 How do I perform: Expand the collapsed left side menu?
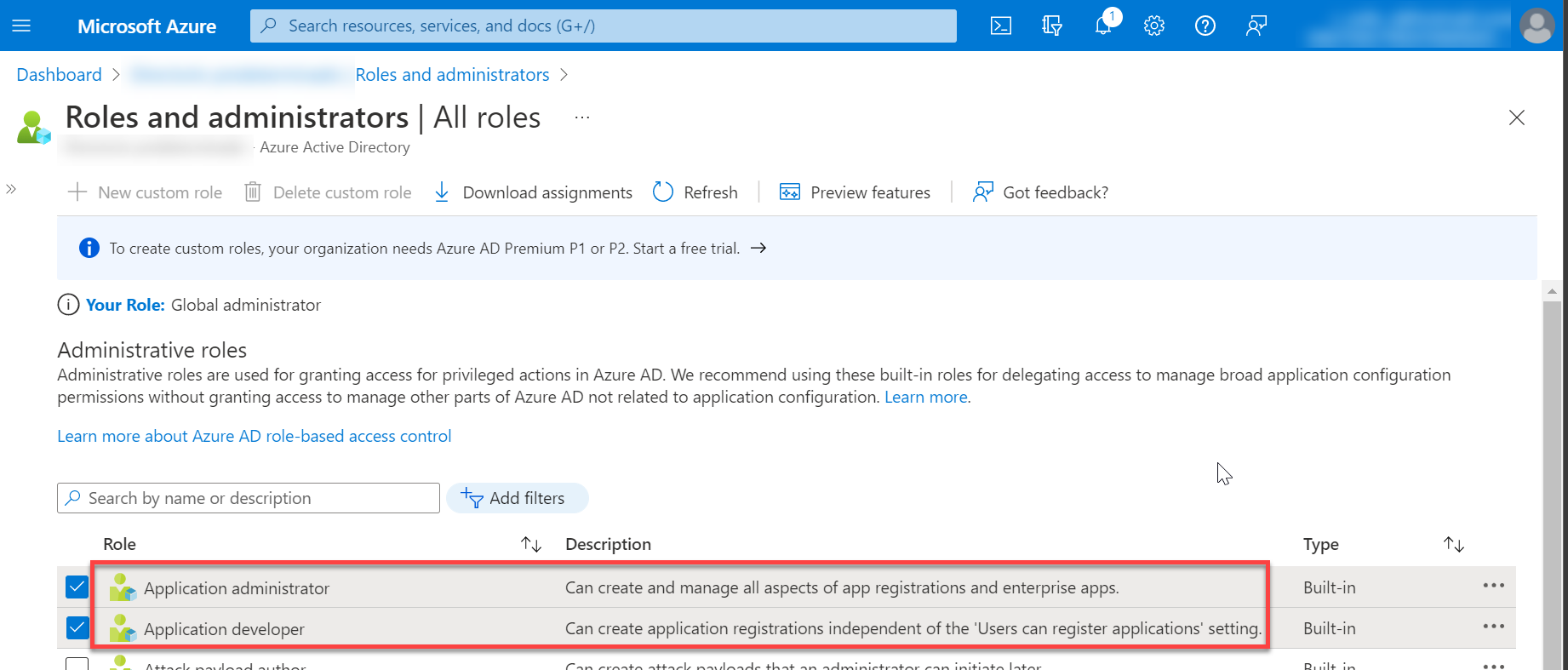pyautogui.click(x=11, y=189)
